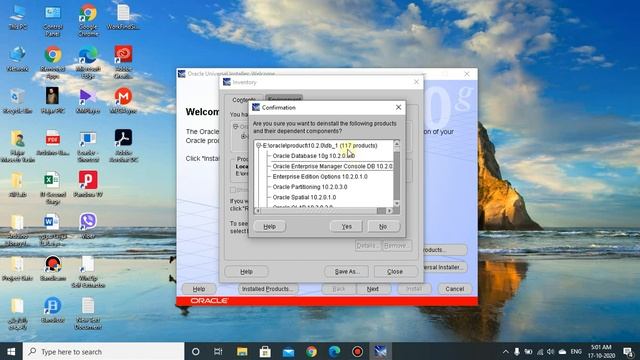Select Oracle Partitioning 10.2.0.3.0 row
This screenshot has width=640, height=360.
pos(310,187)
